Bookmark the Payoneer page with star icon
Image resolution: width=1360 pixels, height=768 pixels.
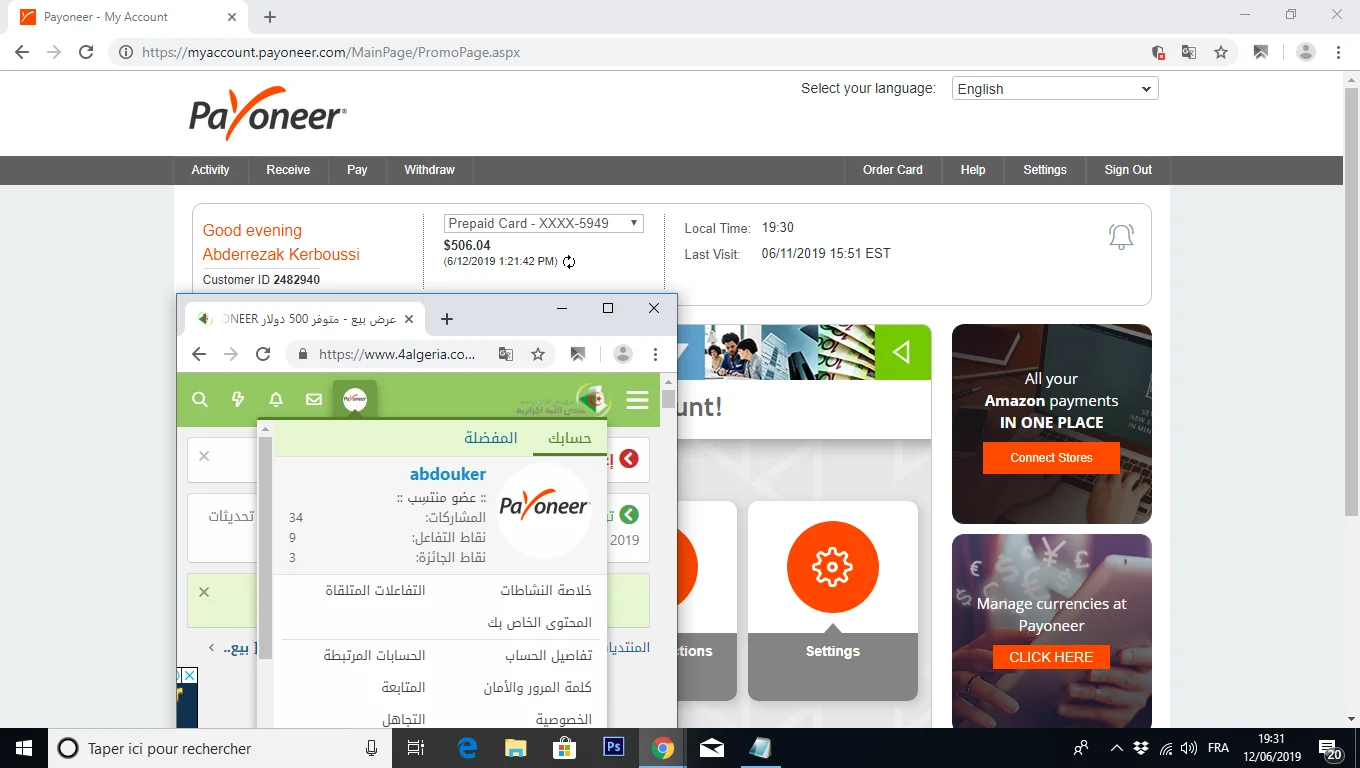1221,52
